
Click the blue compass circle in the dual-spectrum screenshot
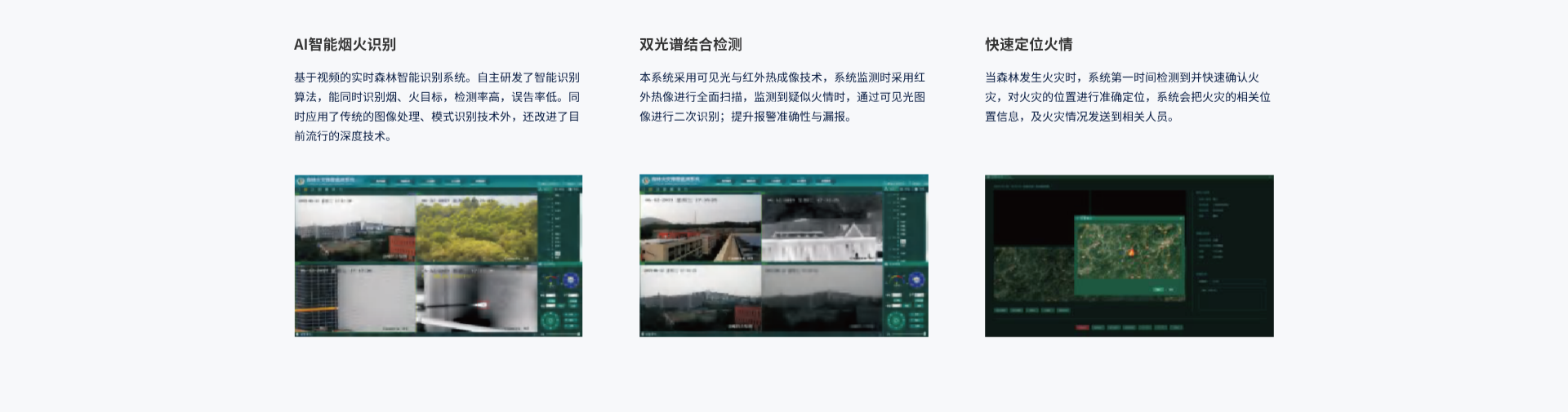tap(916, 280)
